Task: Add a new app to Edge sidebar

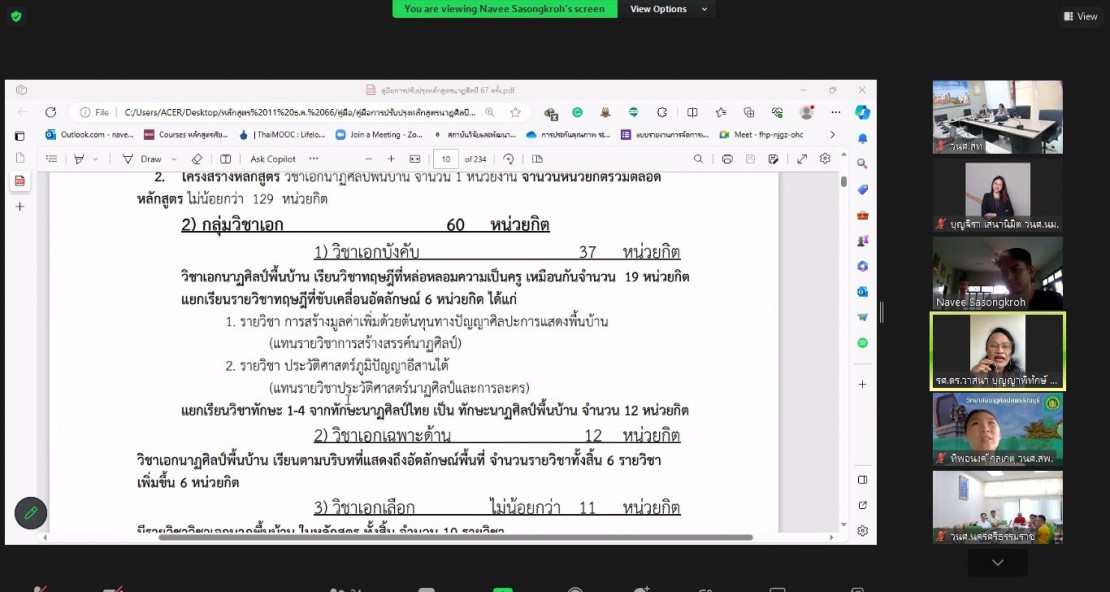Action: pyautogui.click(x=862, y=384)
